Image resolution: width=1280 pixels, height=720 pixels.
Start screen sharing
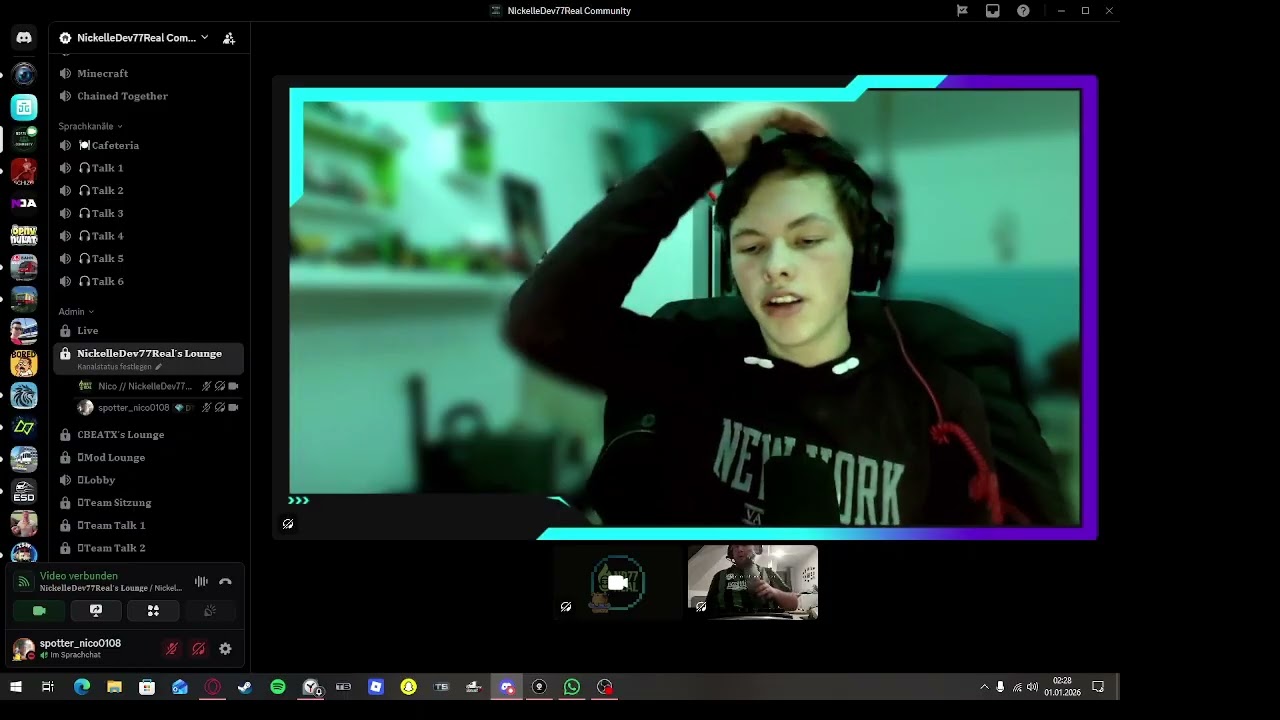pyautogui.click(x=96, y=610)
